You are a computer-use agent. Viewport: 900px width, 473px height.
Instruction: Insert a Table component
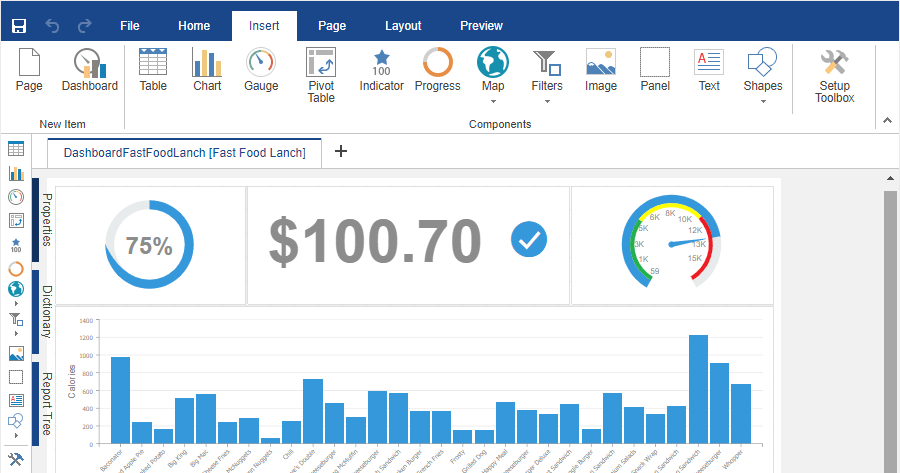[x=153, y=70]
